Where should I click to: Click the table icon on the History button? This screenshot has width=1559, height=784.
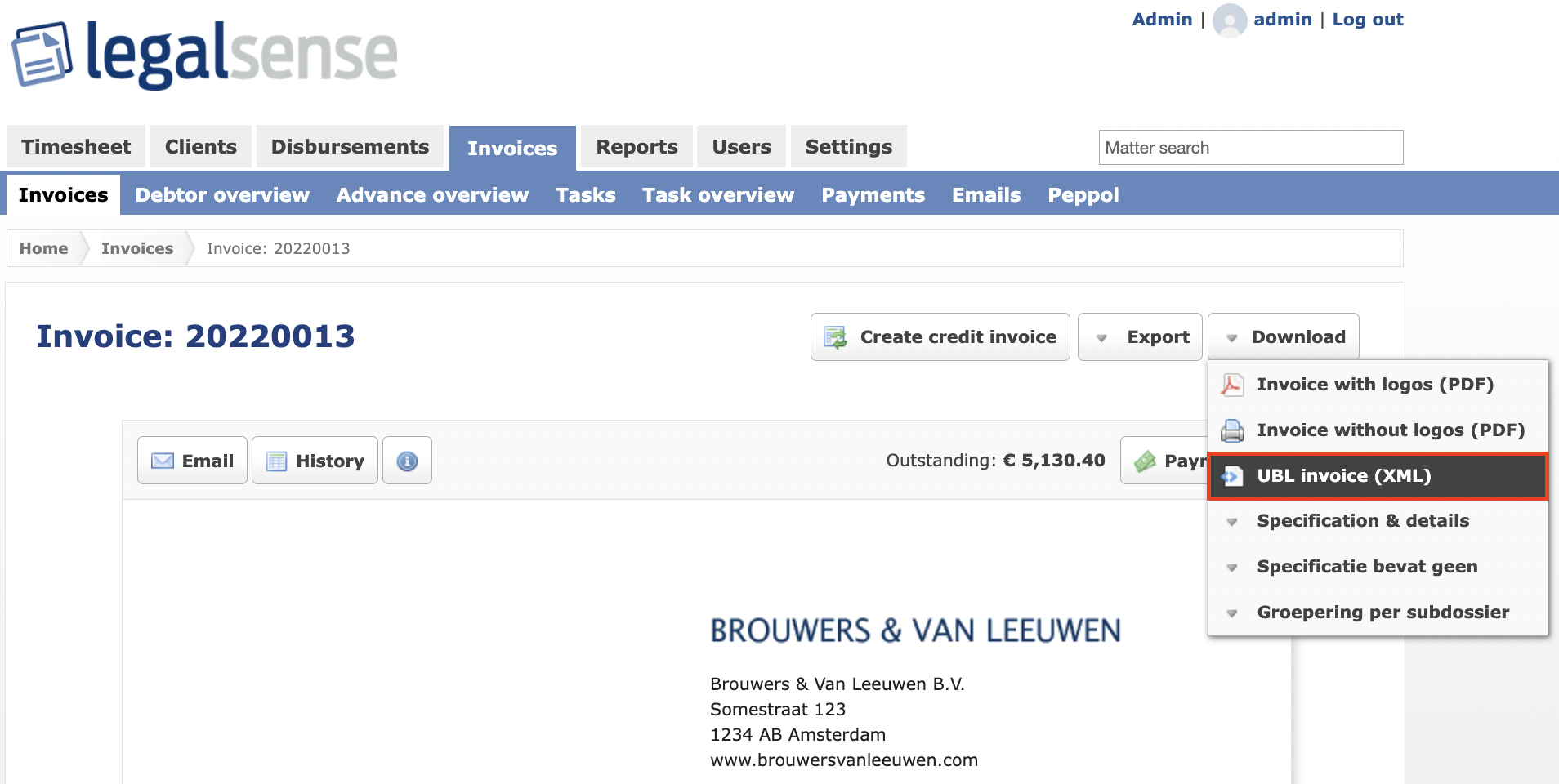277,461
